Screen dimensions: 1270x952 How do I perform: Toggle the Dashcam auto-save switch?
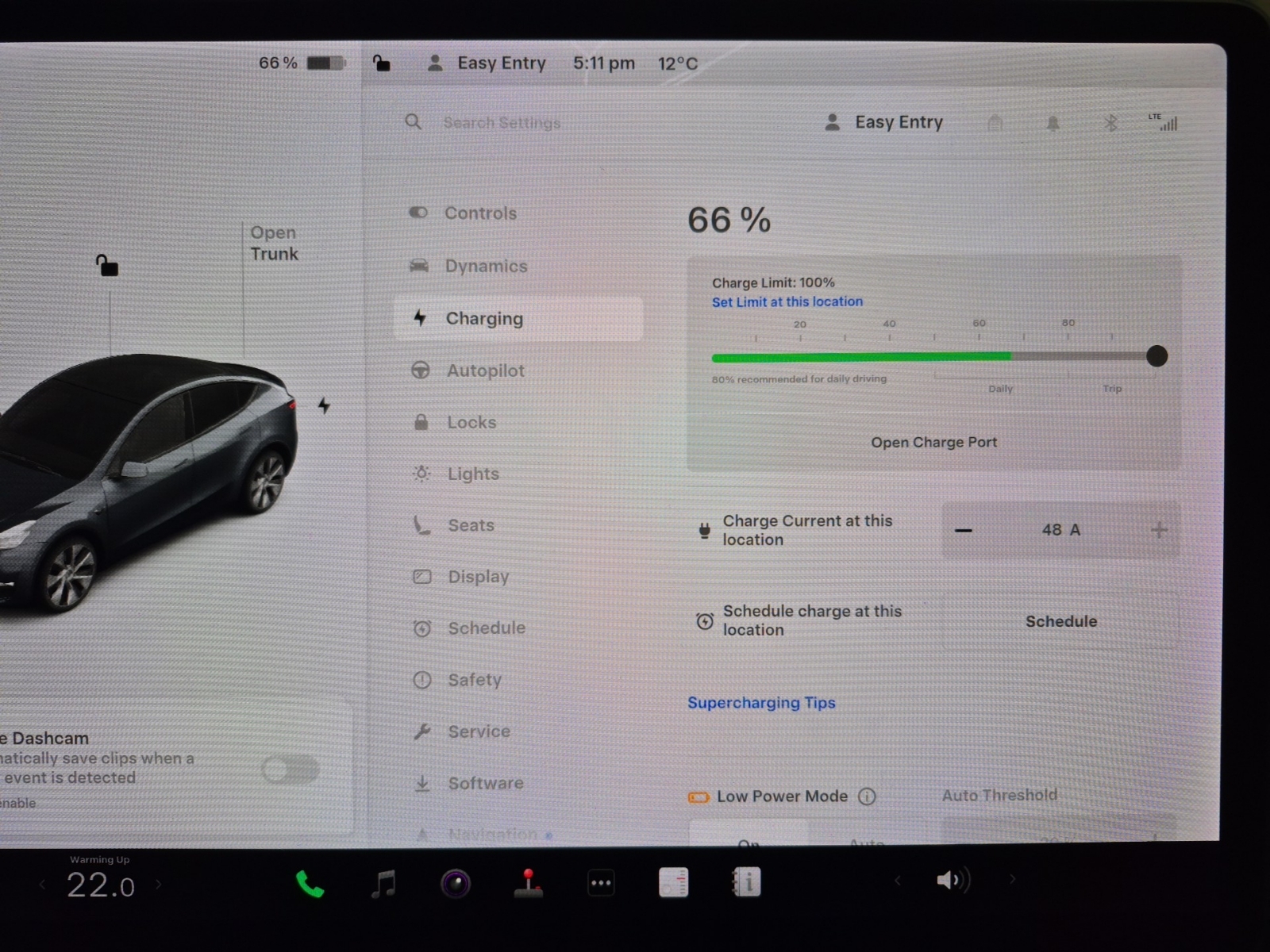[x=291, y=769]
